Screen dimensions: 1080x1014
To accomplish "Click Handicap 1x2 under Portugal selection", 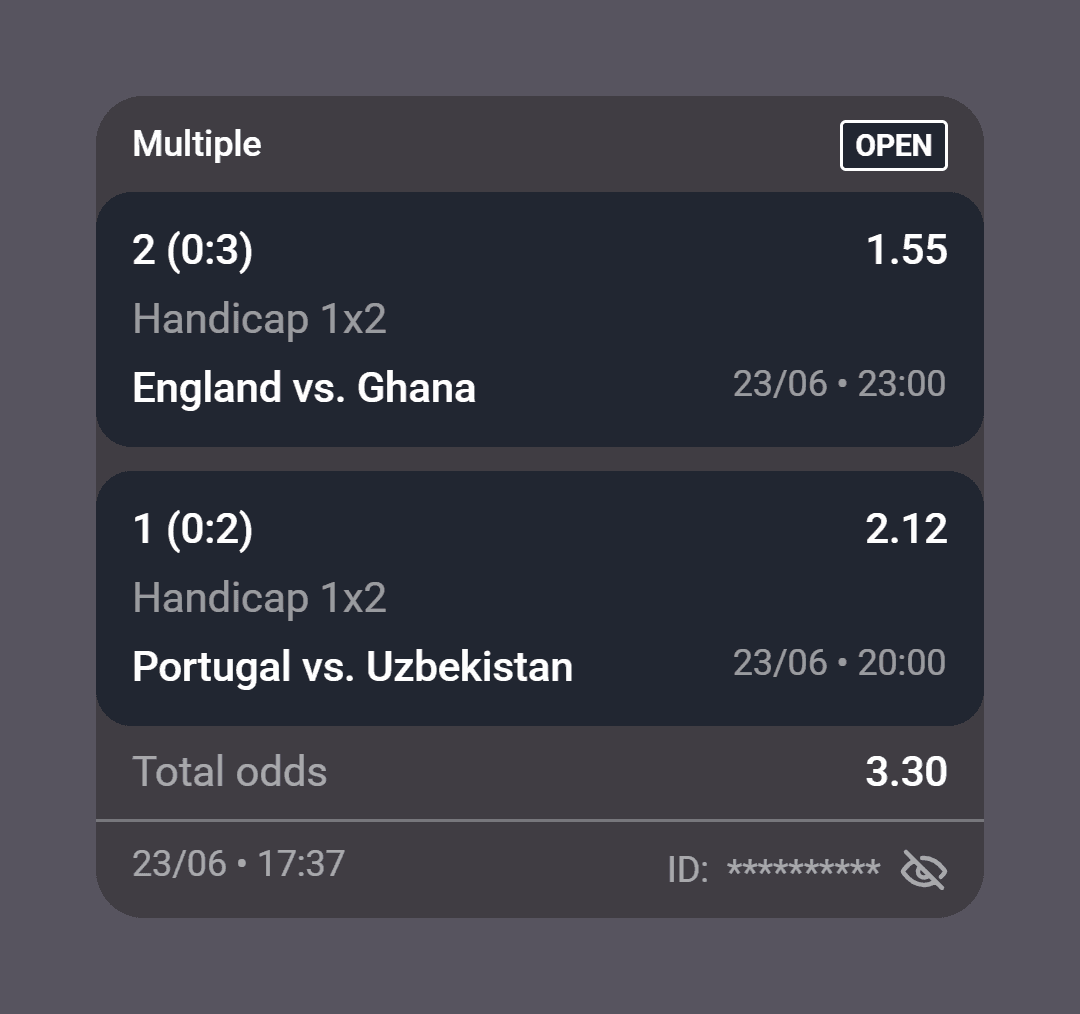I will tap(259, 598).
